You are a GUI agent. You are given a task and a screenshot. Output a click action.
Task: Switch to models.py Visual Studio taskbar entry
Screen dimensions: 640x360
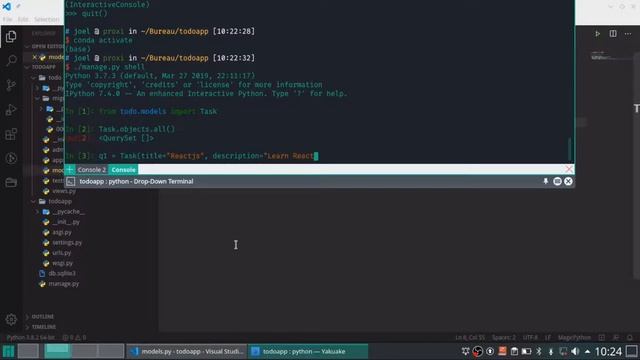(x=187, y=351)
